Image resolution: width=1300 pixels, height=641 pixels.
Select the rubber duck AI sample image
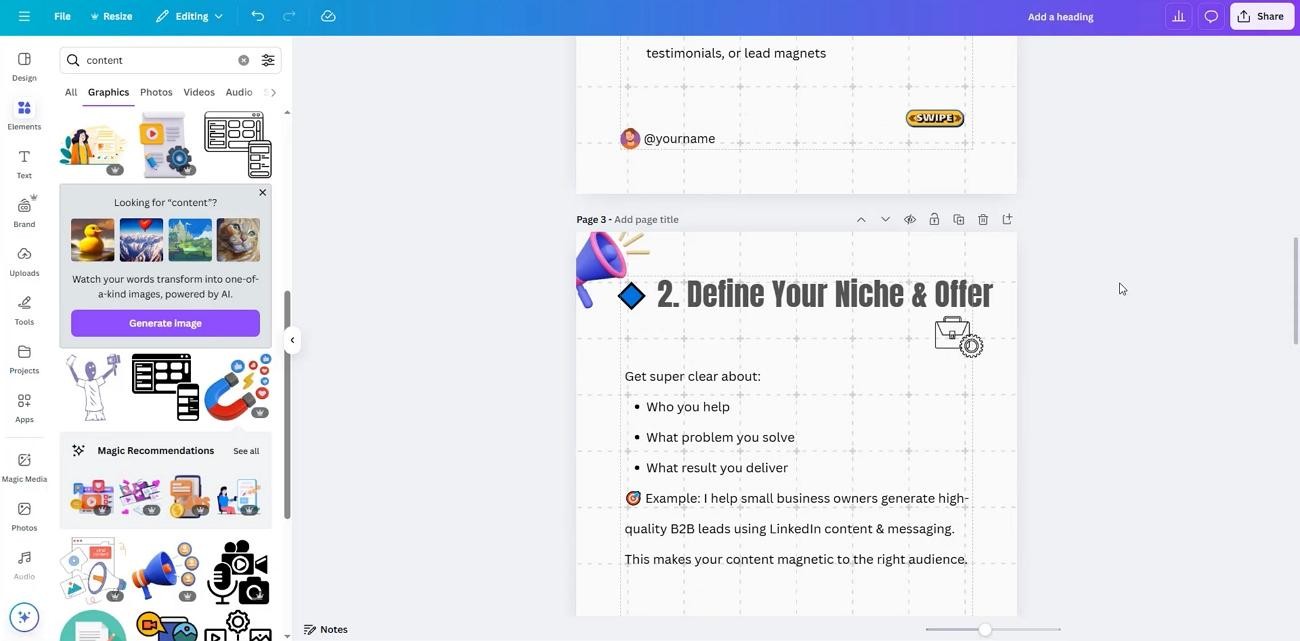(x=93, y=240)
